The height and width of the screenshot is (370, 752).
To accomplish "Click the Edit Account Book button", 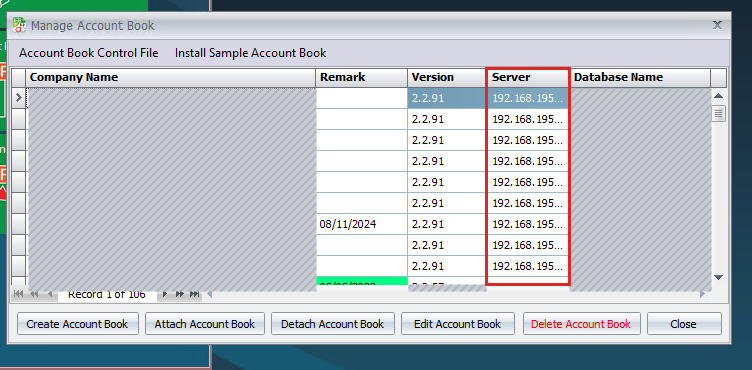I will click(x=458, y=324).
